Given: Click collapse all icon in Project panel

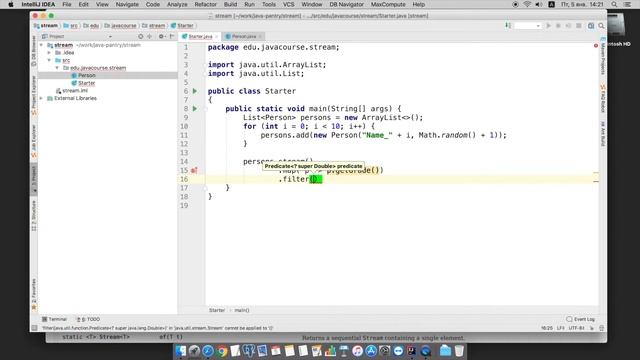Looking at the screenshot, I should point(150,36).
